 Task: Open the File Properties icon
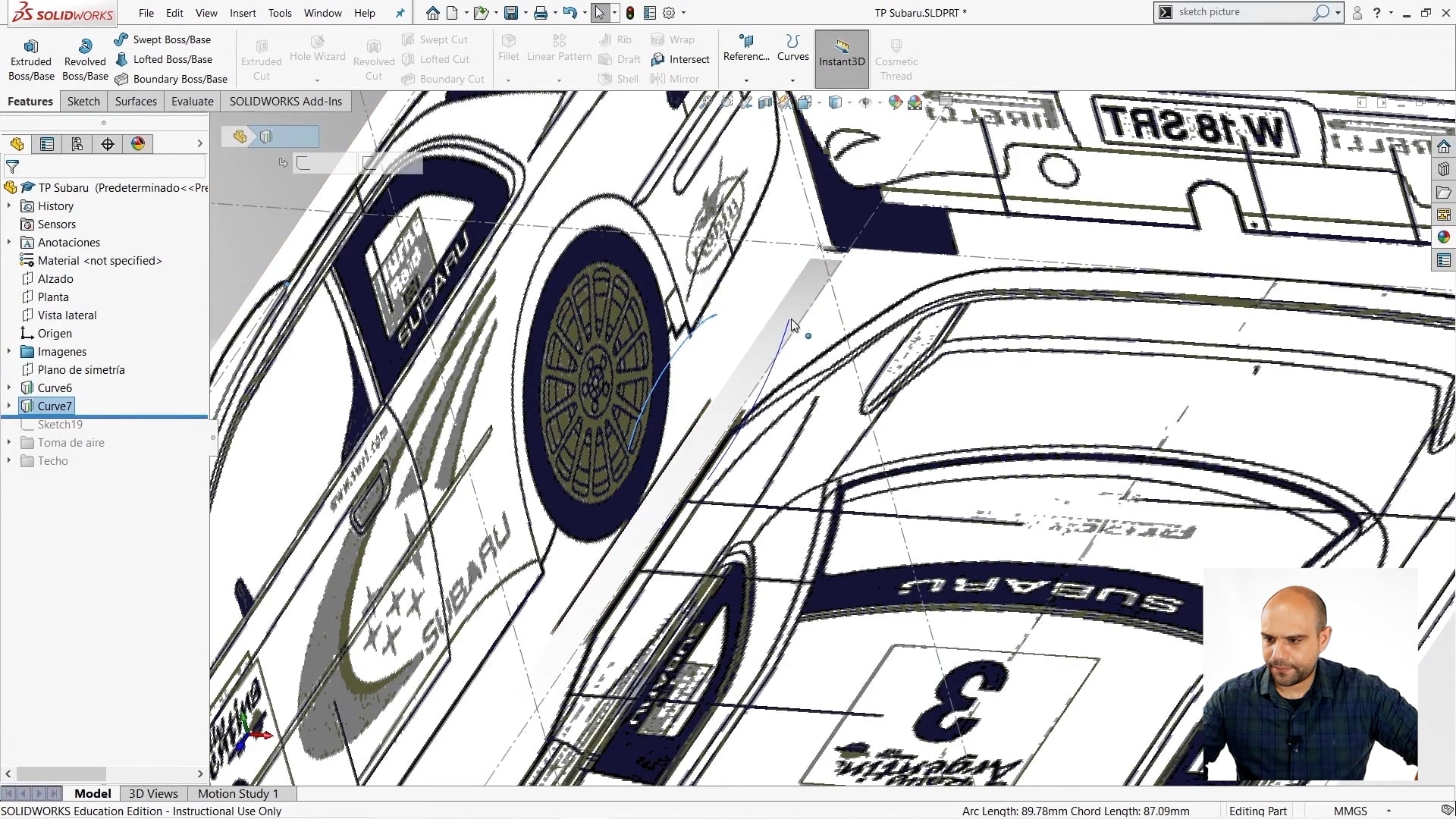tap(650, 13)
